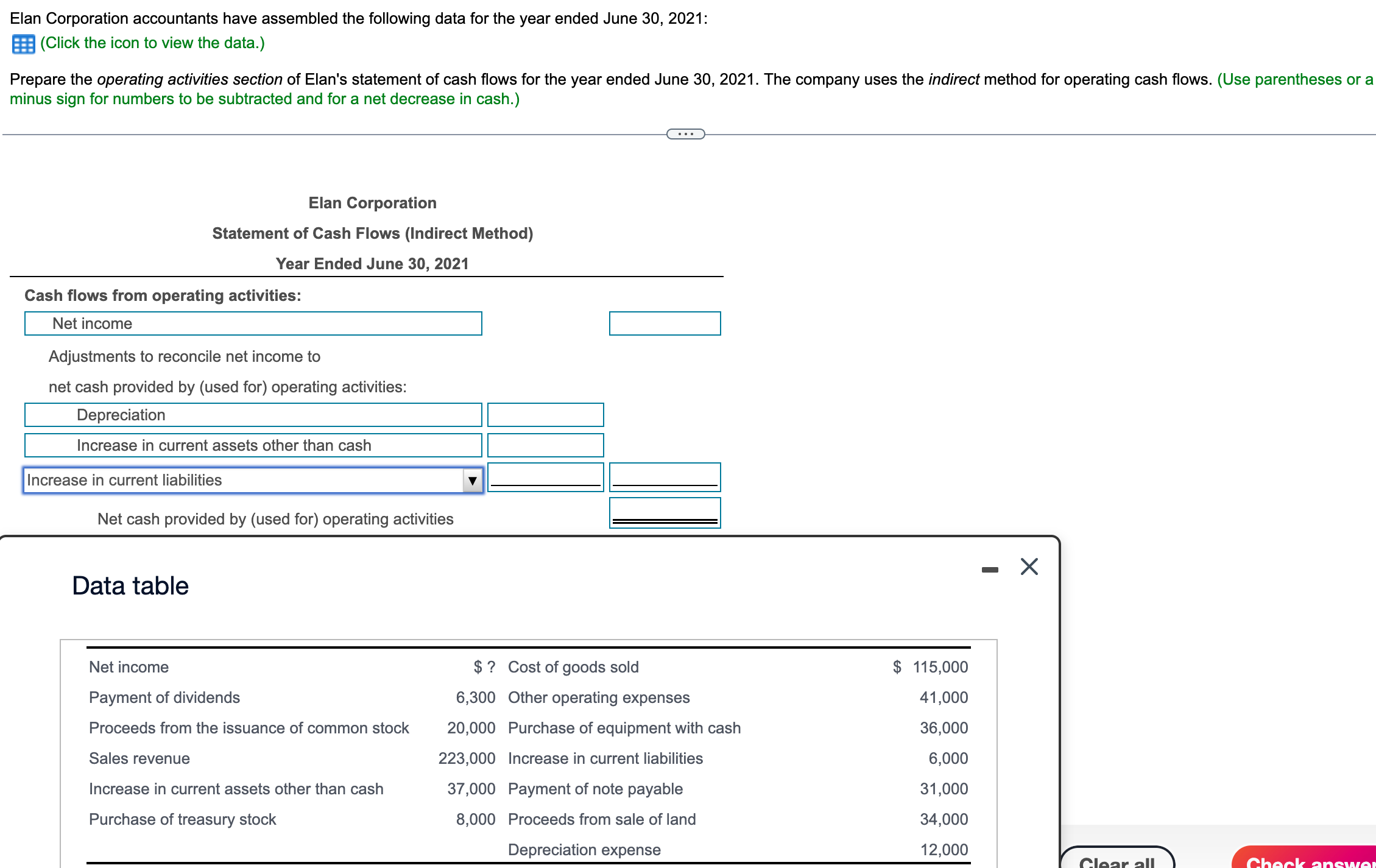1376x868 pixels.
Task: Select the Depreciation label field
Action: [253, 415]
